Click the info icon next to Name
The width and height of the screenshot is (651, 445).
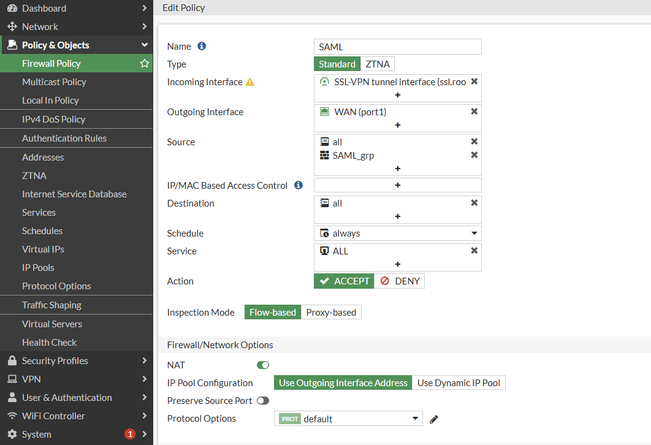point(202,46)
